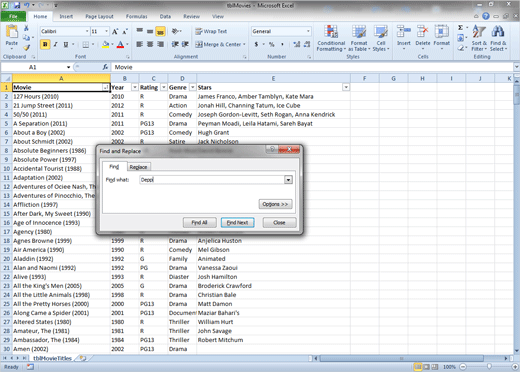The image size is (520, 372).
Task: Open the General number format dropdown
Action: click(308, 31)
